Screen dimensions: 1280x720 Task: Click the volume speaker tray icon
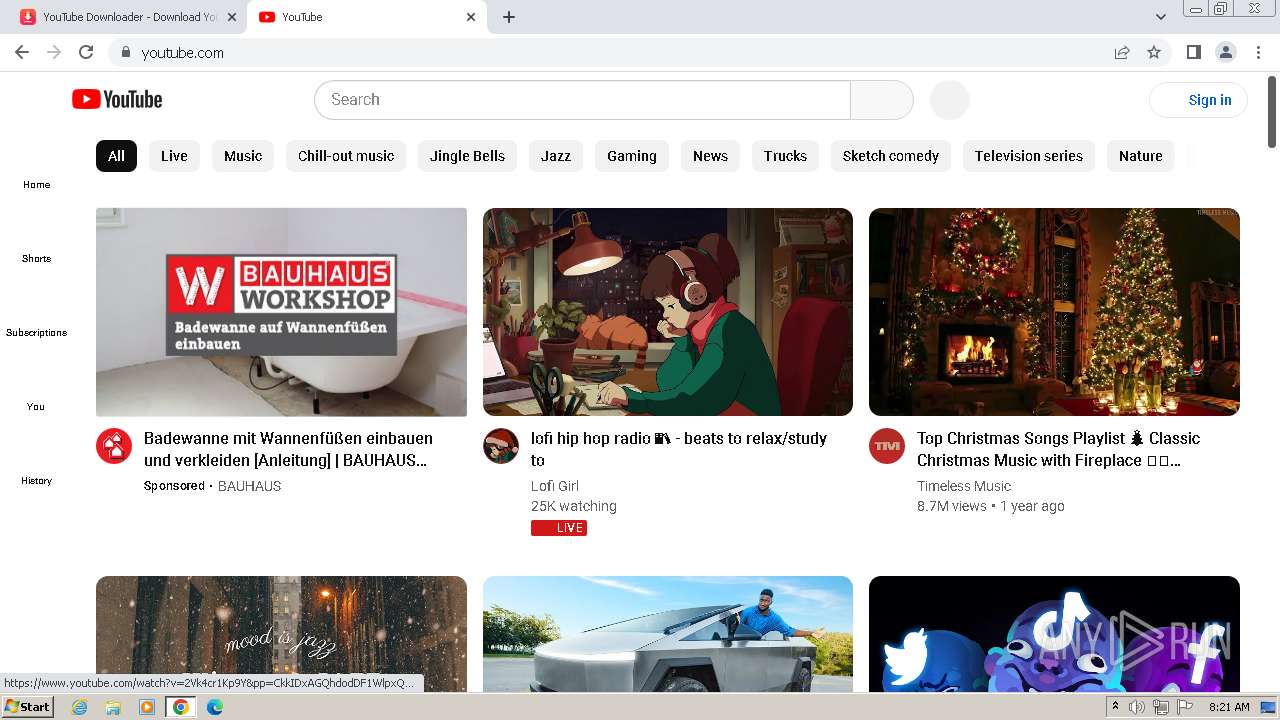[x=1137, y=707]
